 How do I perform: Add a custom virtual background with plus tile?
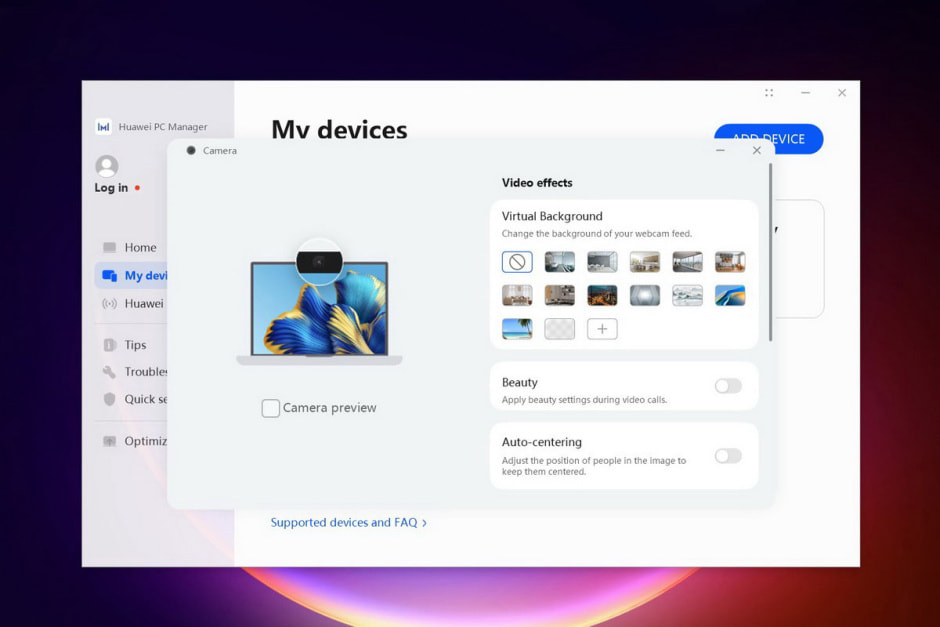601,328
